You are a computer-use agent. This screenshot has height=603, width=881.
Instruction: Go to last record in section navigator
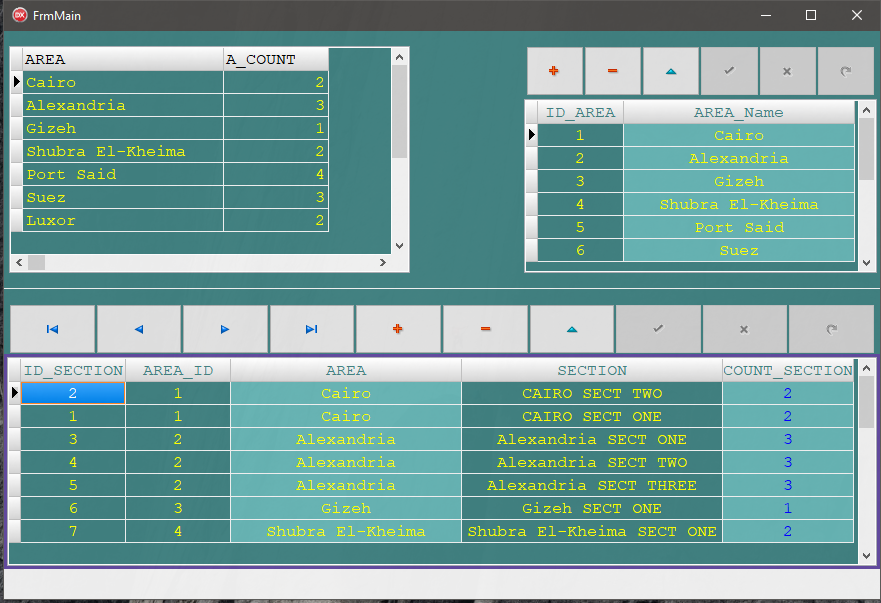click(x=312, y=329)
